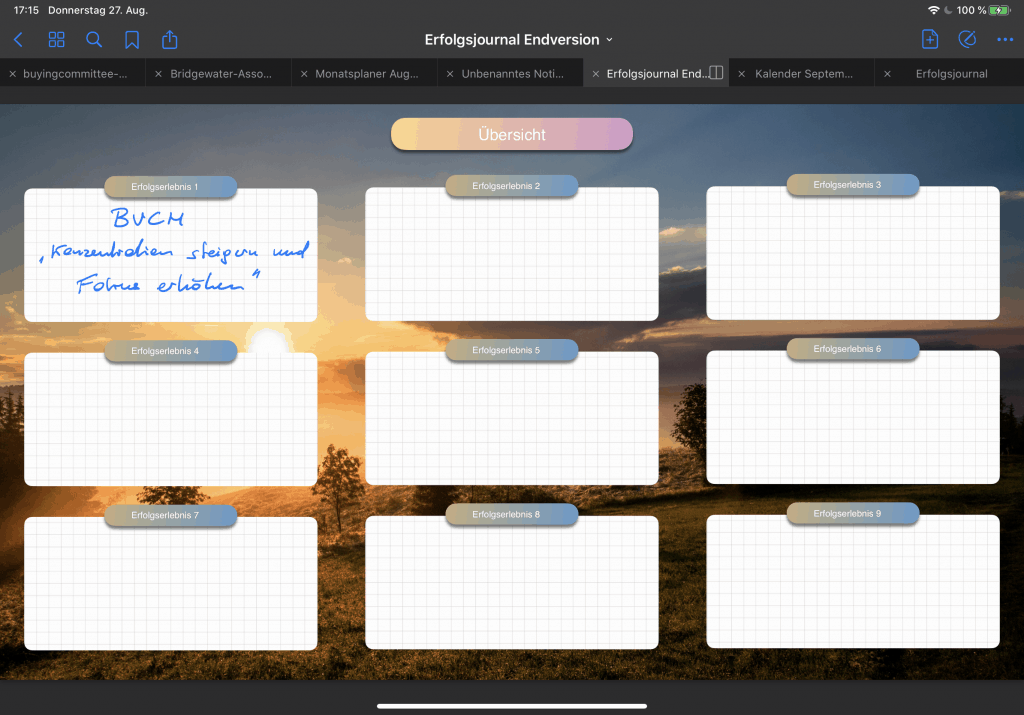This screenshot has width=1024, height=715.
Task: Open the share/export icon
Action: pos(170,40)
